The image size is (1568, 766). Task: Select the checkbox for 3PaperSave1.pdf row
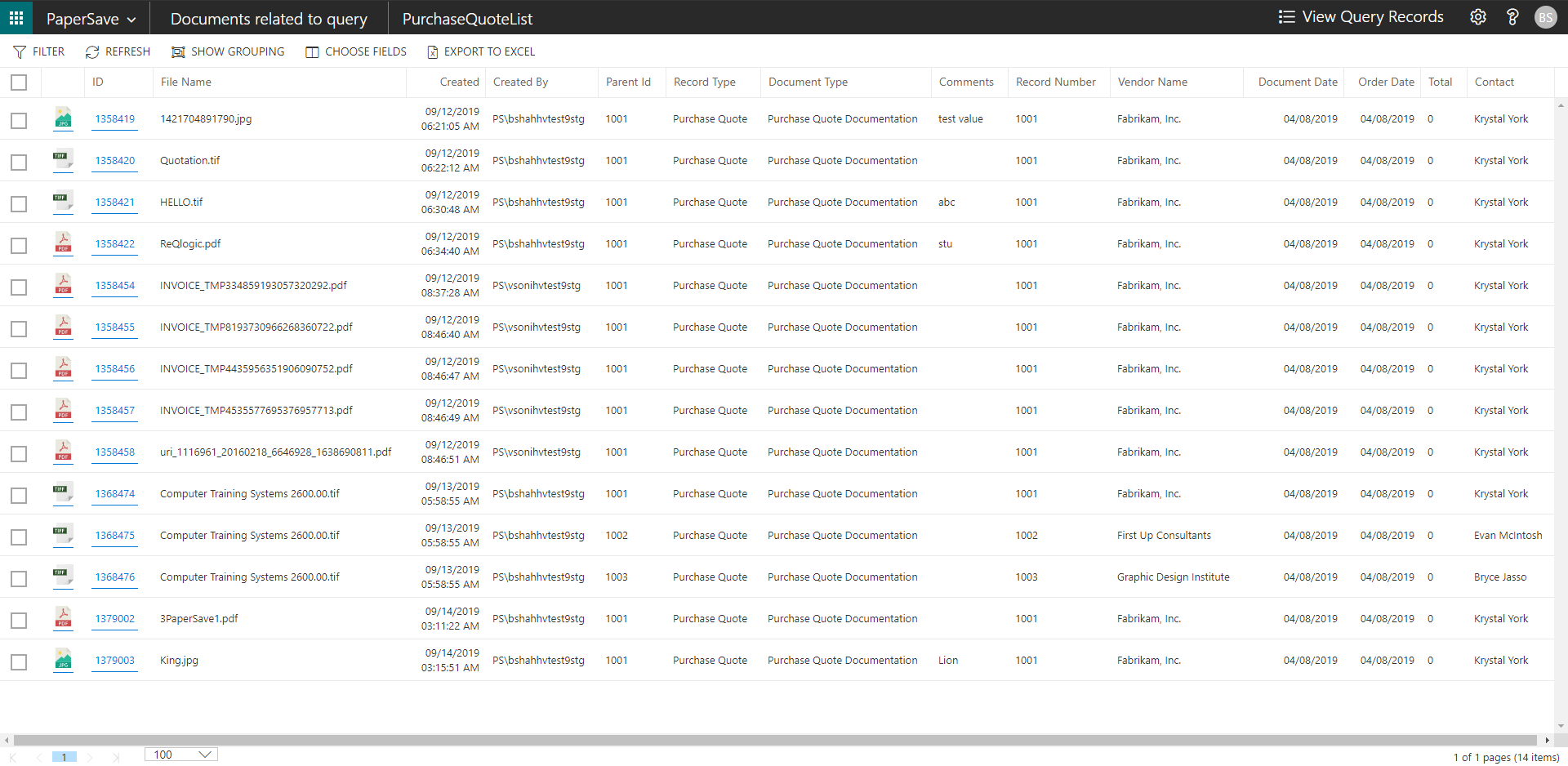click(19, 620)
